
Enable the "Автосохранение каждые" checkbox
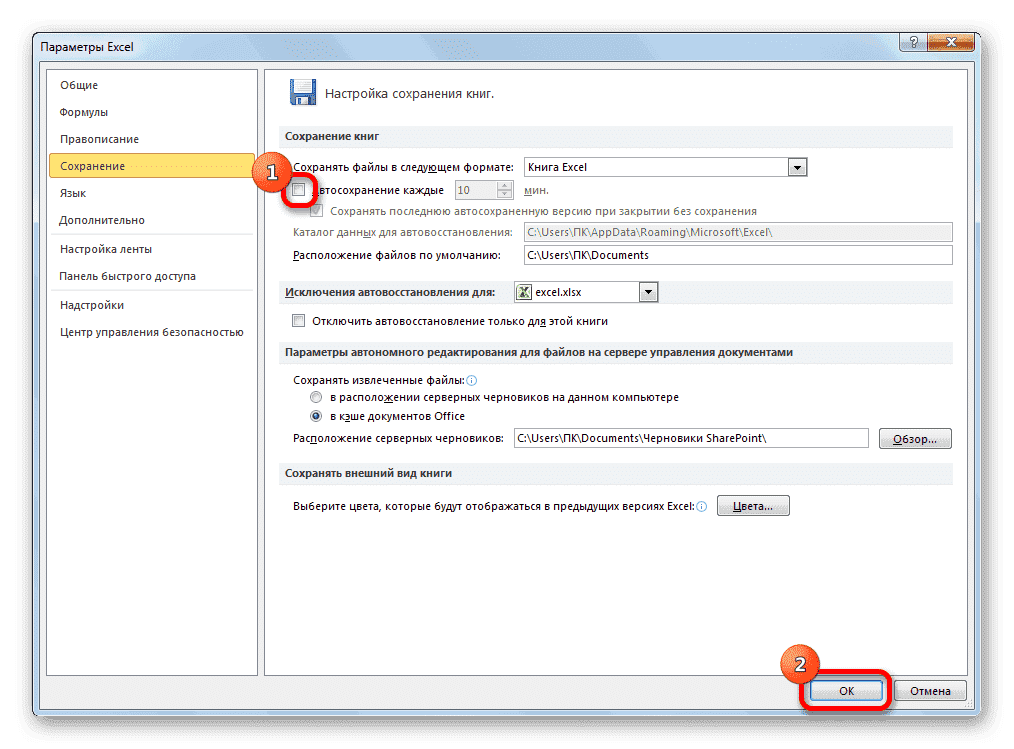(x=298, y=189)
